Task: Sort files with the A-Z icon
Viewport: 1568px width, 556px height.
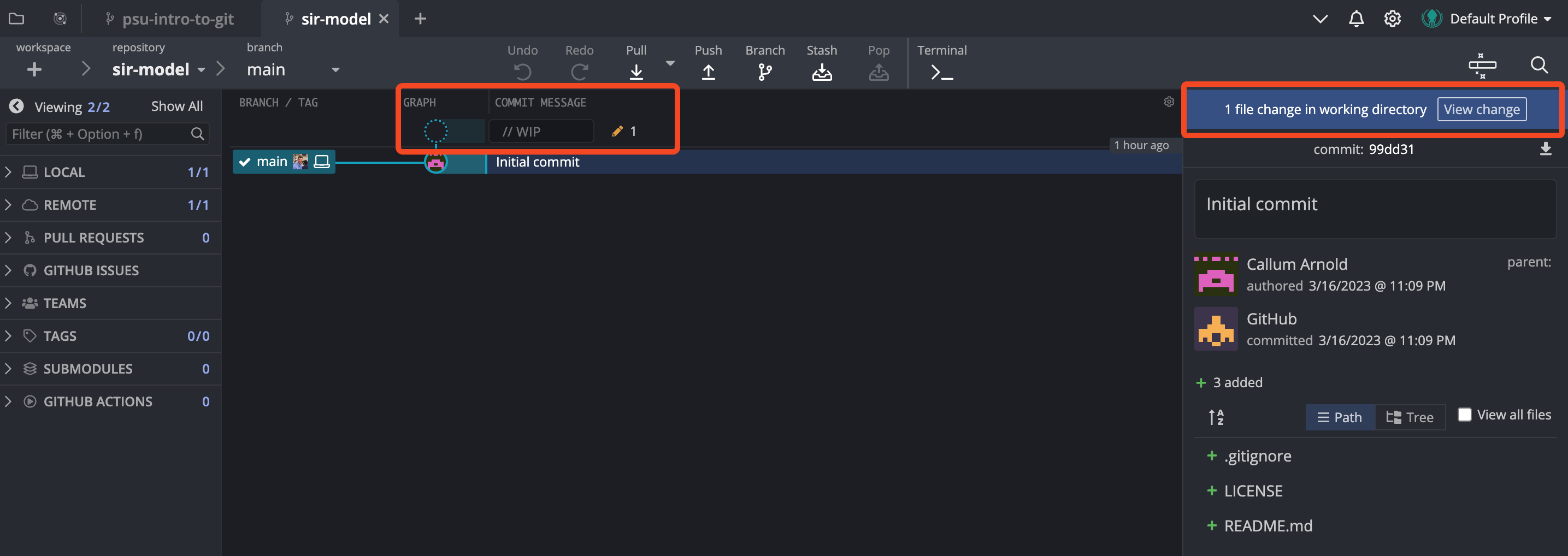Action: pos(1216,417)
